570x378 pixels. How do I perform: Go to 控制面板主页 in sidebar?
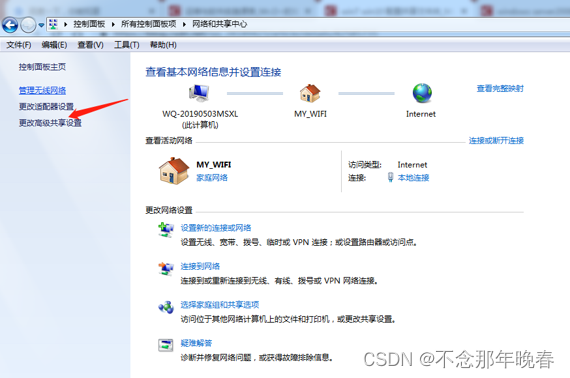pyautogui.click(x=42, y=67)
